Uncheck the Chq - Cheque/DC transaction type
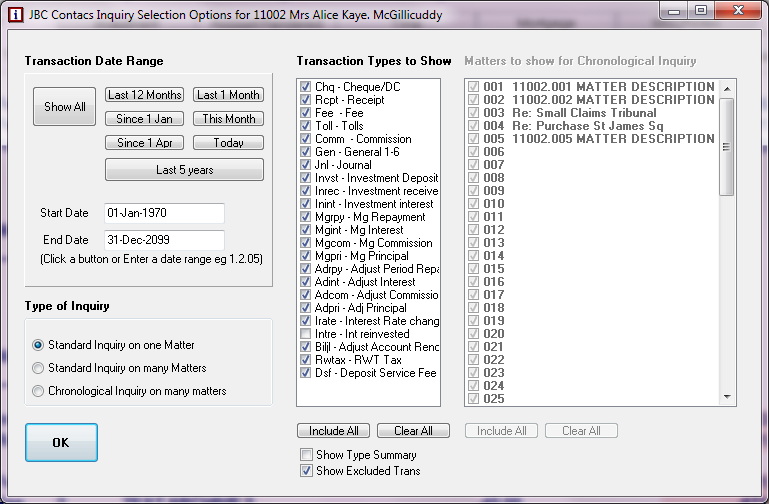 click(306, 88)
